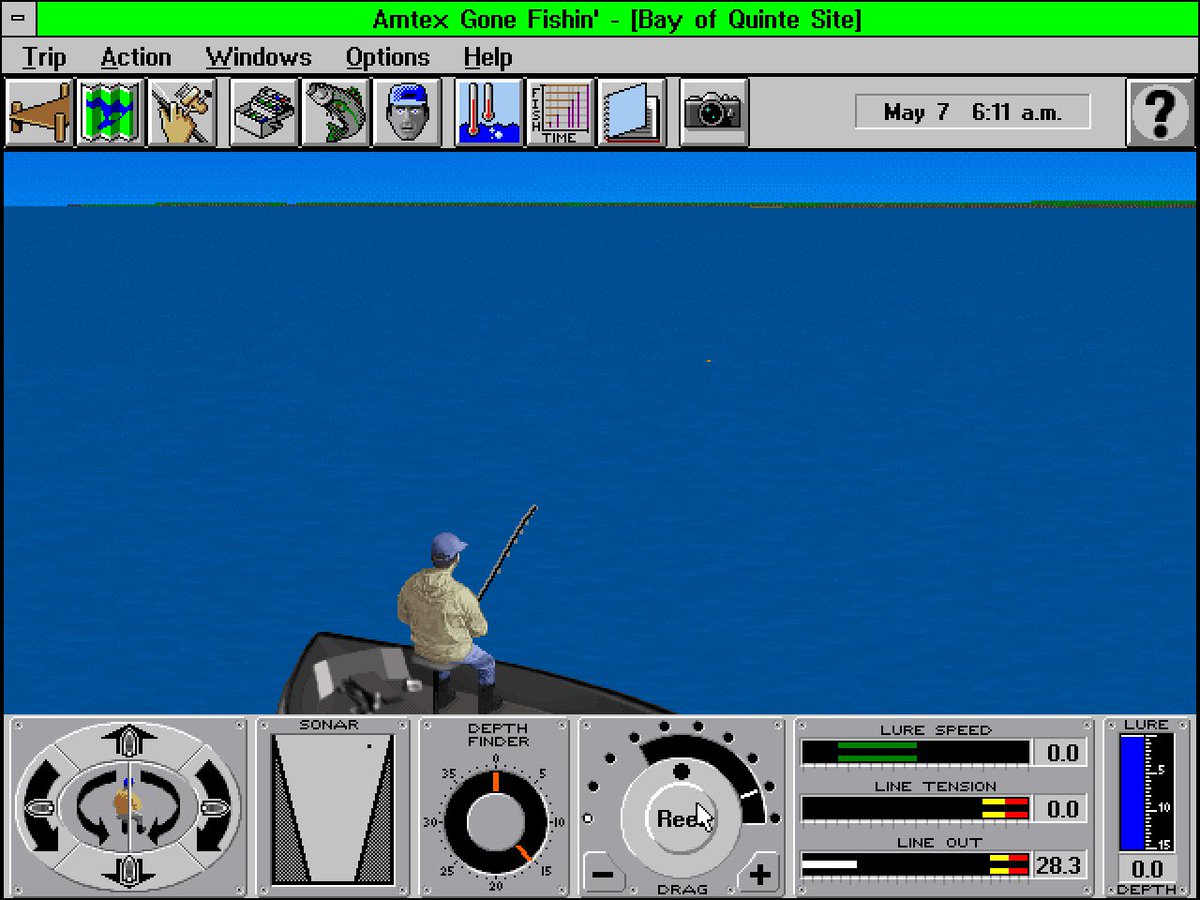The width and height of the screenshot is (1200, 900).
Task: Open the tackle box
Action: click(x=264, y=113)
